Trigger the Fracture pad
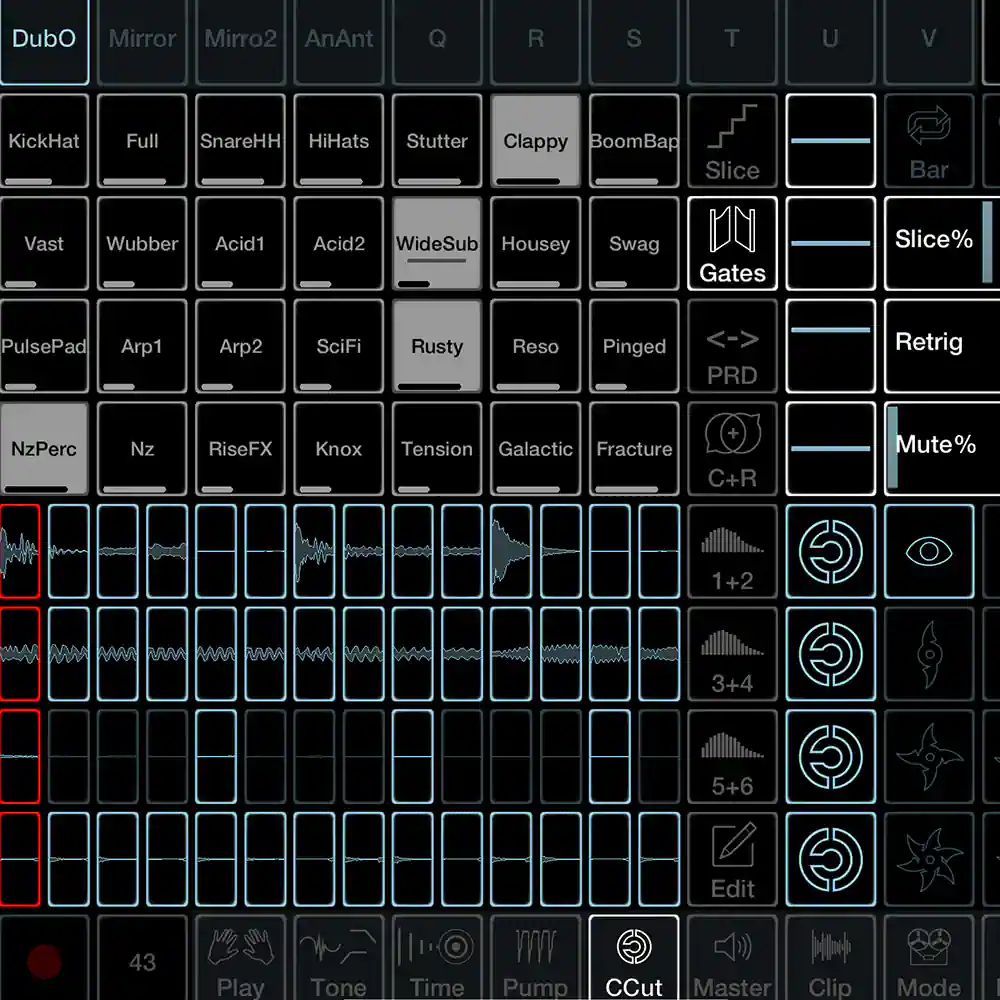 click(634, 449)
